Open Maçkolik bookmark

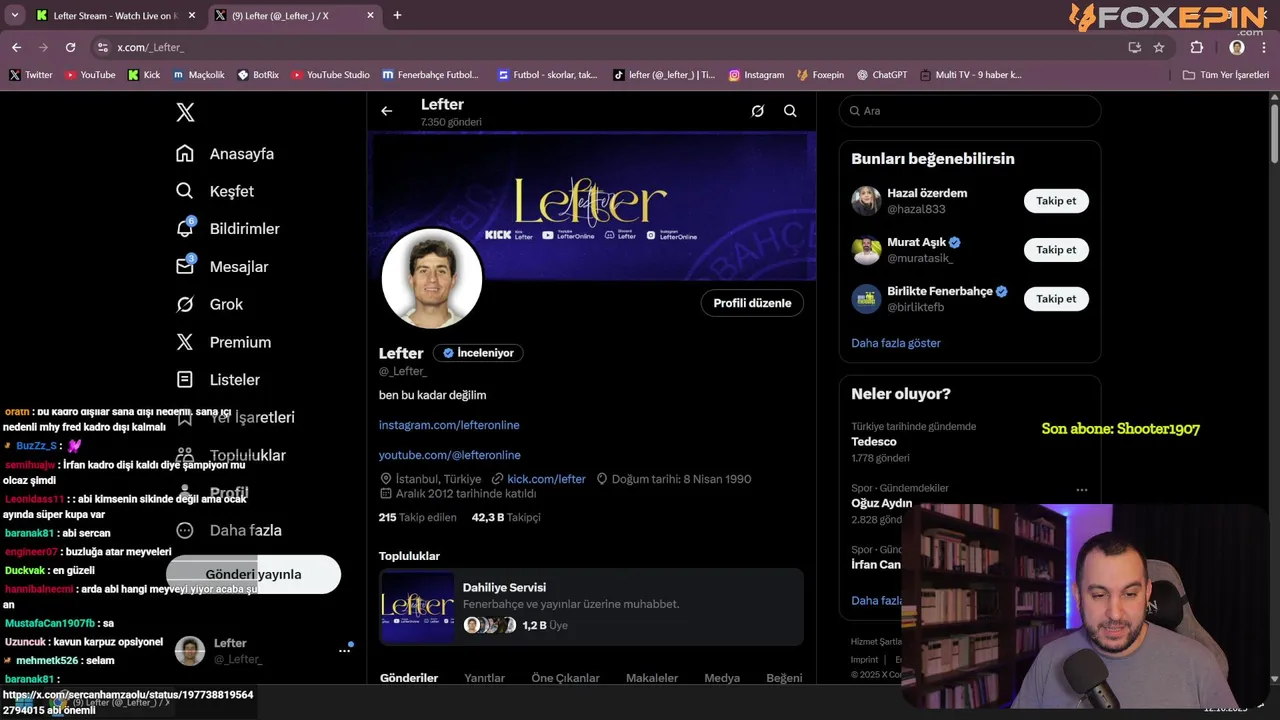pos(199,75)
